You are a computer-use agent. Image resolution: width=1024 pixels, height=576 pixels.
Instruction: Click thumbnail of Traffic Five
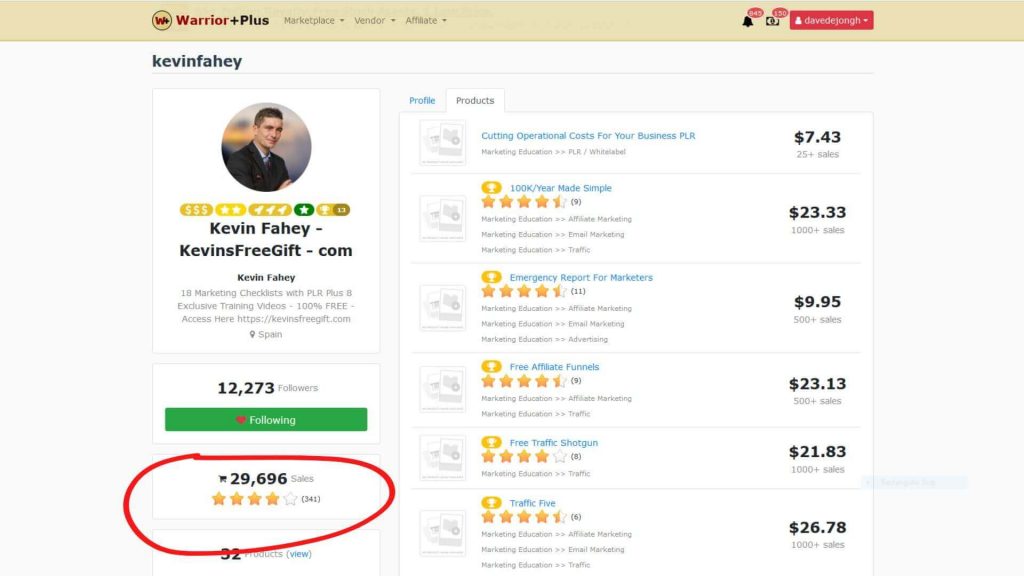[x=442, y=534]
